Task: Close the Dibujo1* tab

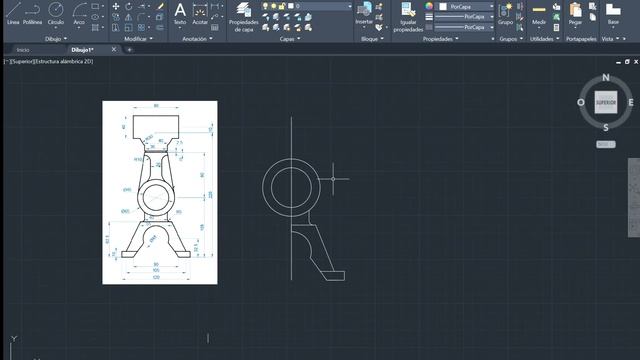Action: point(114,49)
